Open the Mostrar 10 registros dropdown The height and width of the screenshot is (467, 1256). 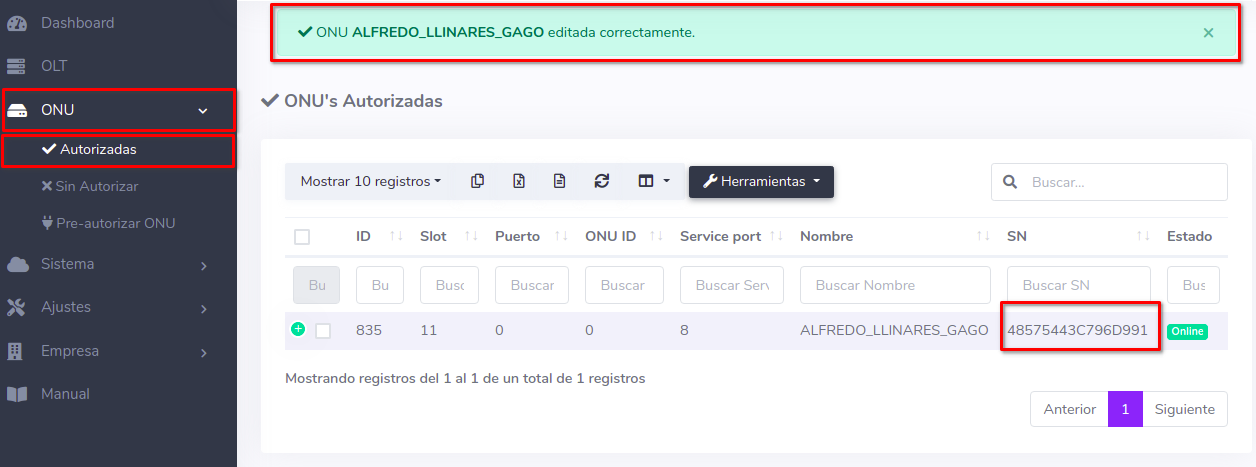pos(370,181)
